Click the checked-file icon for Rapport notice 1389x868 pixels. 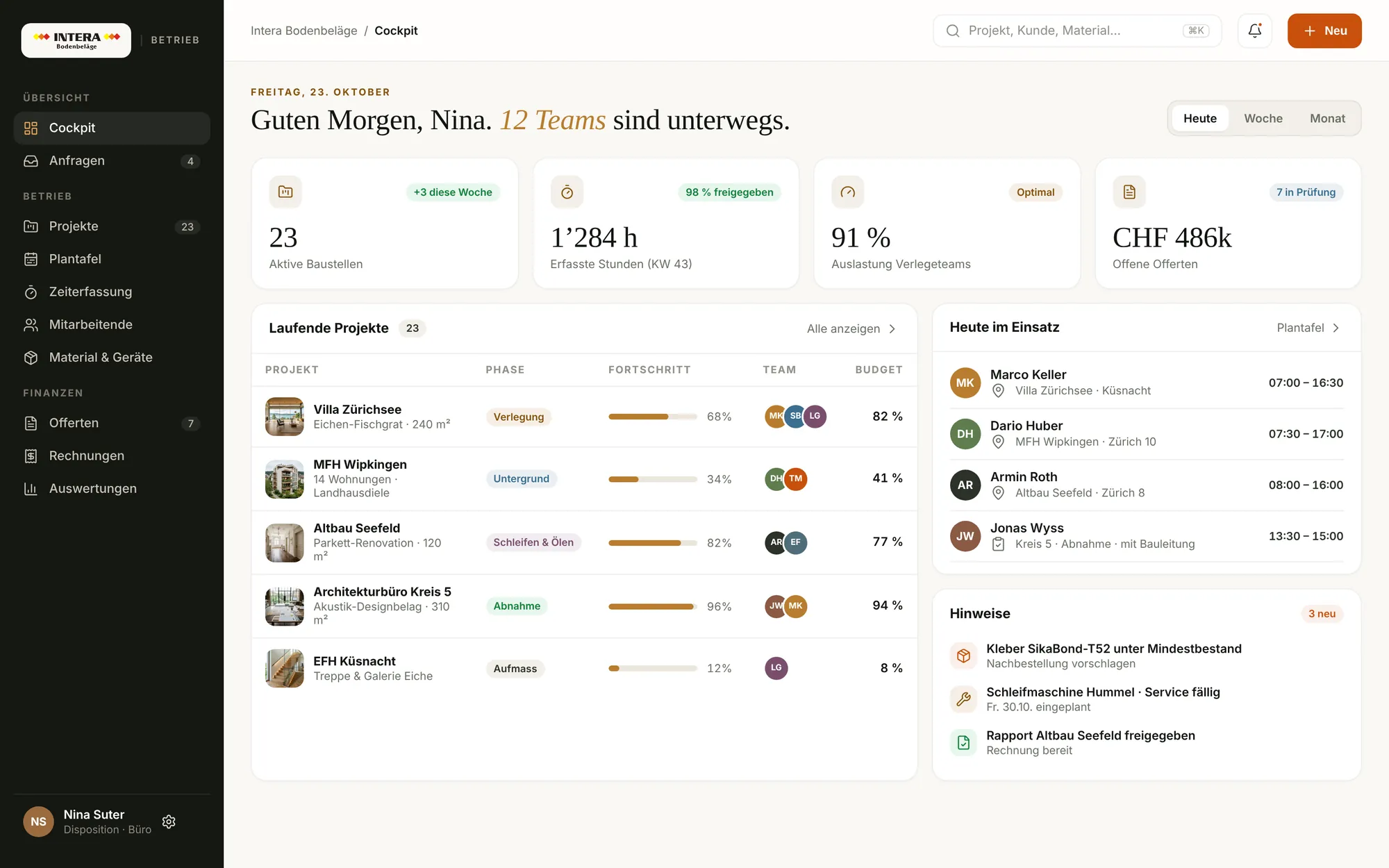point(963,742)
